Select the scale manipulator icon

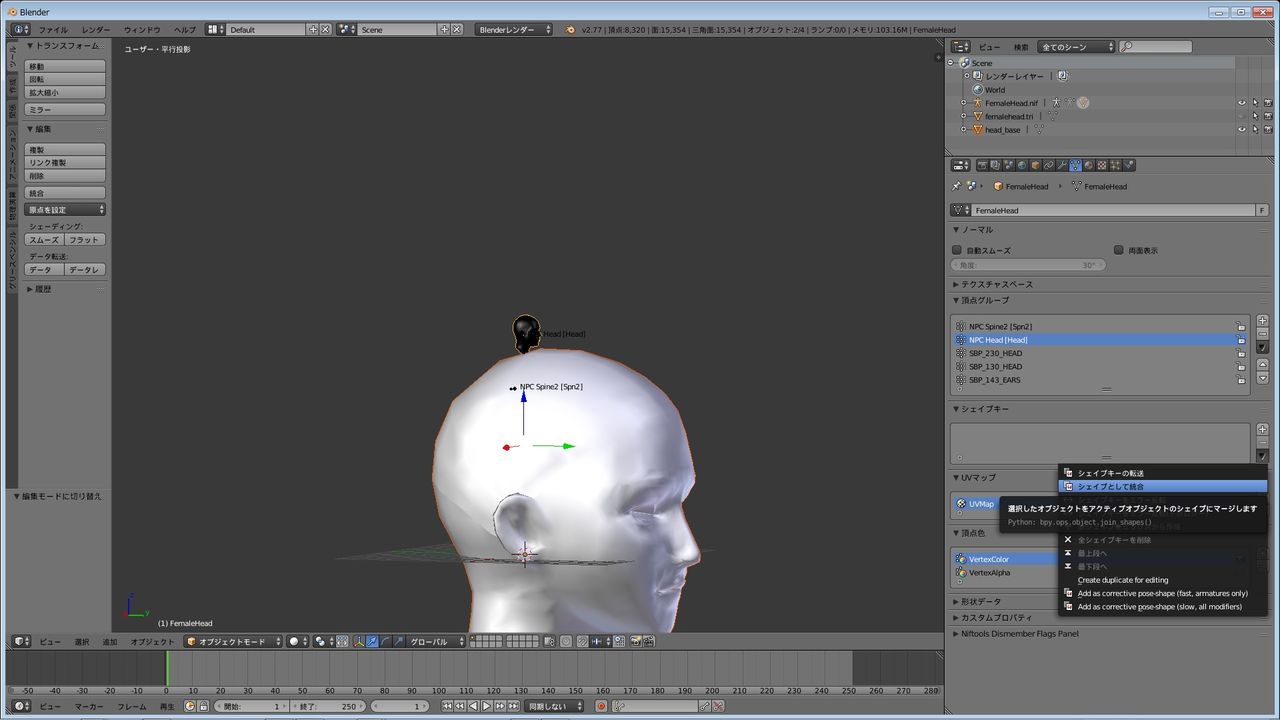pyautogui.click(x=399, y=641)
